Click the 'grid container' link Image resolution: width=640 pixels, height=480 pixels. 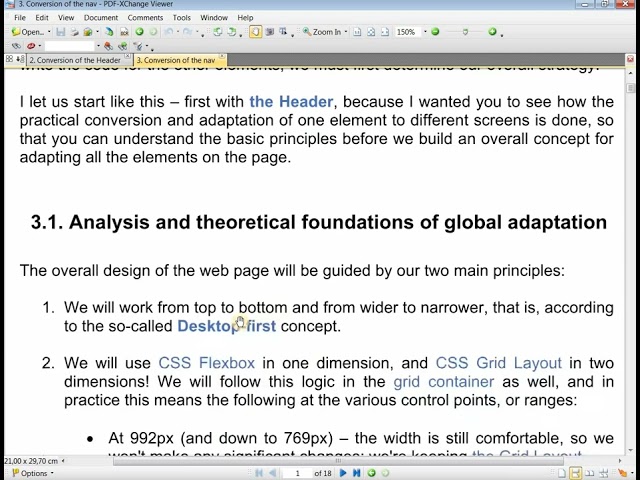pyautogui.click(x=444, y=382)
